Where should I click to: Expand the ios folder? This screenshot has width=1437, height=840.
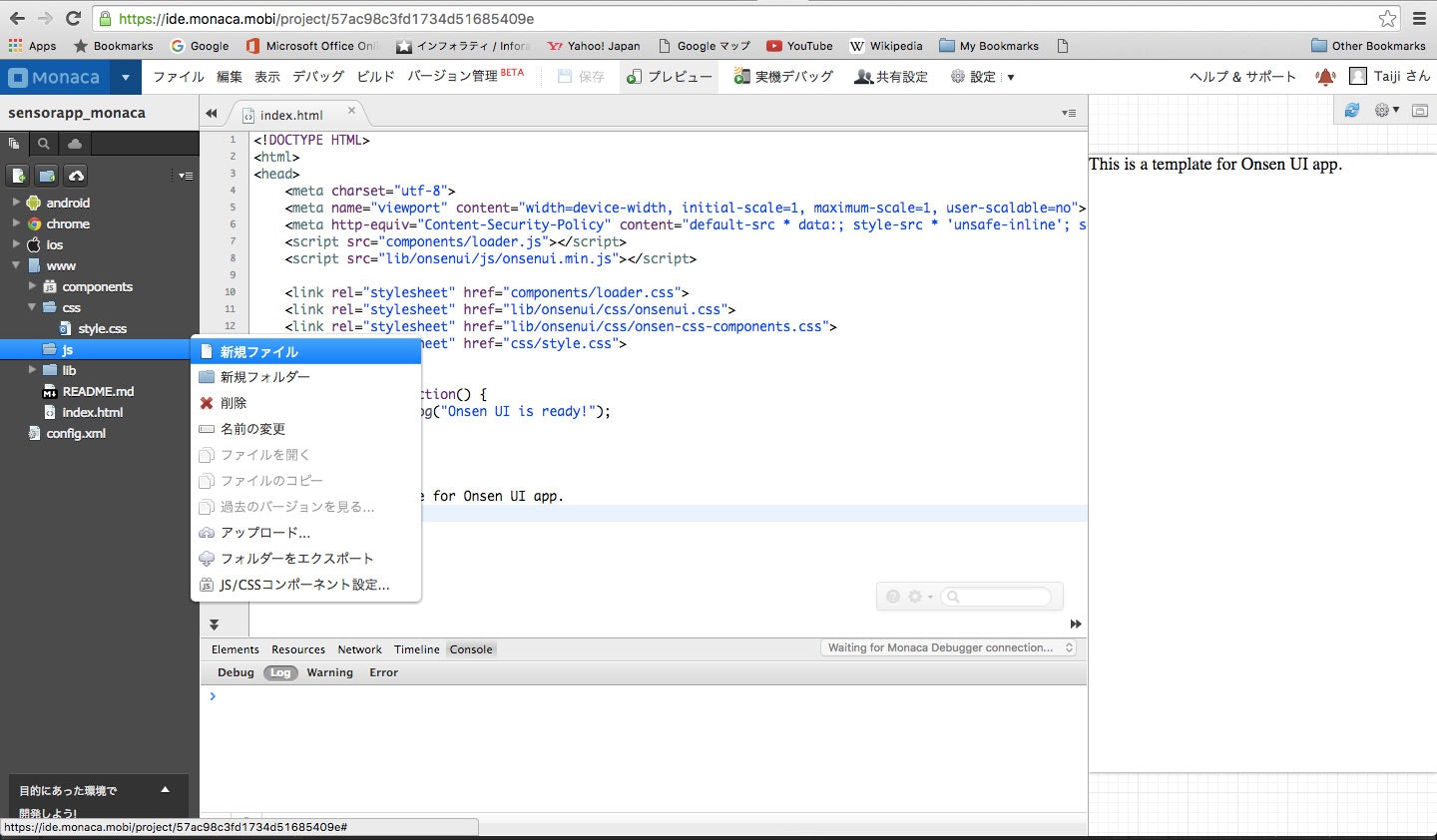[16, 244]
